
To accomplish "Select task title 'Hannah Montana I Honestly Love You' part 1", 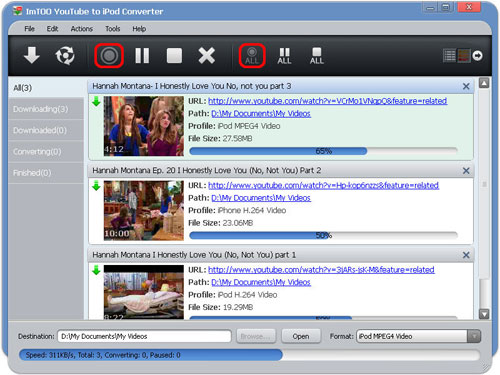I will pyautogui.click(x=194, y=255).
